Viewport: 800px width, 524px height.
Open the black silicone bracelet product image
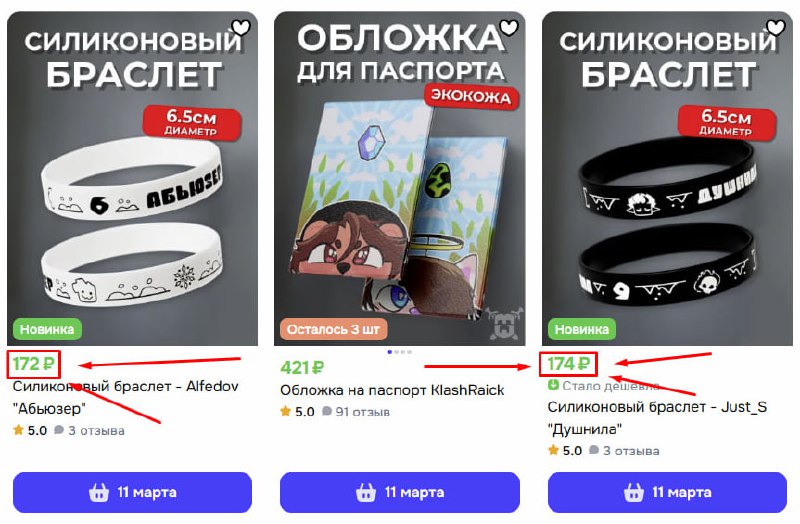pyautogui.click(x=667, y=179)
